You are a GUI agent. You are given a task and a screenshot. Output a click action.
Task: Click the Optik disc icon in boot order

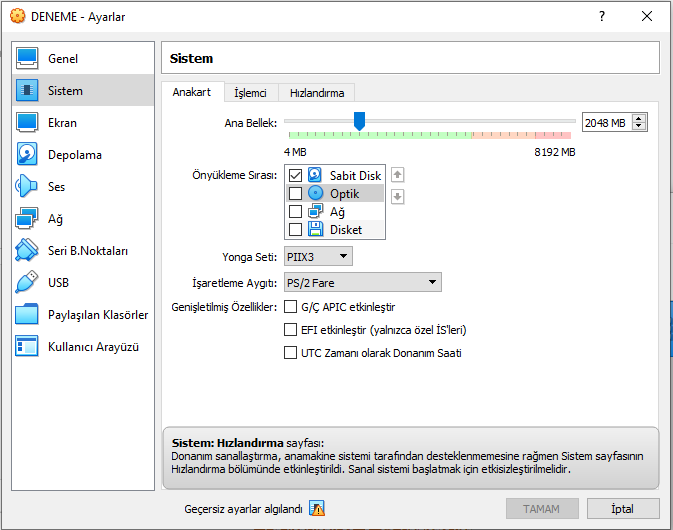click(315, 193)
